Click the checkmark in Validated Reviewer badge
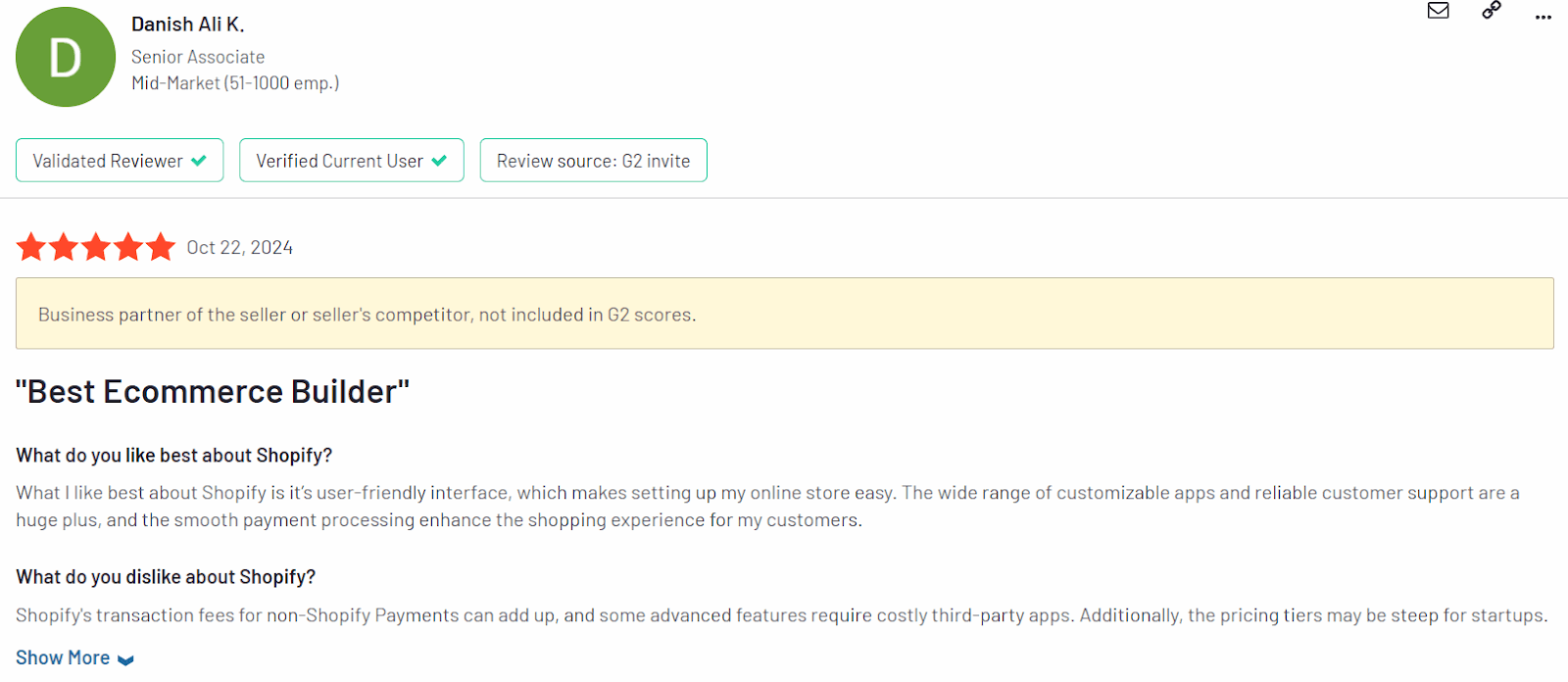1568x682 pixels. click(199, 161)
